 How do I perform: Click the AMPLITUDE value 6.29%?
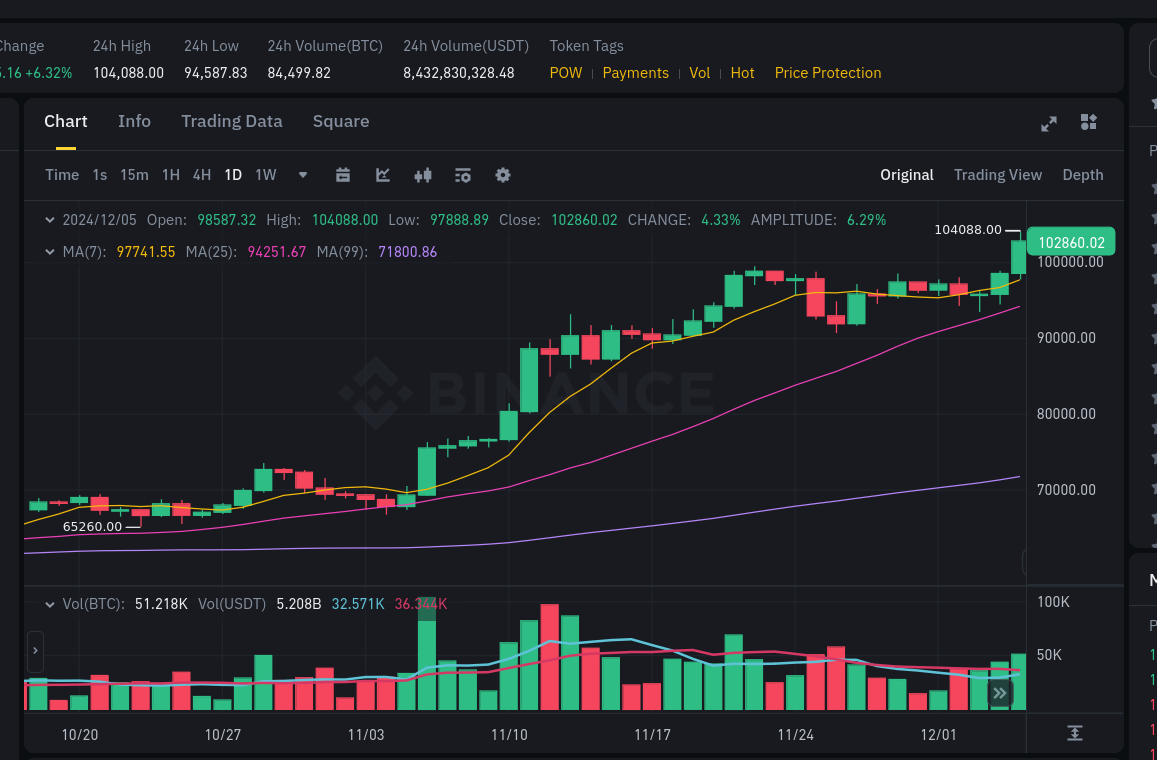point(866,220)
